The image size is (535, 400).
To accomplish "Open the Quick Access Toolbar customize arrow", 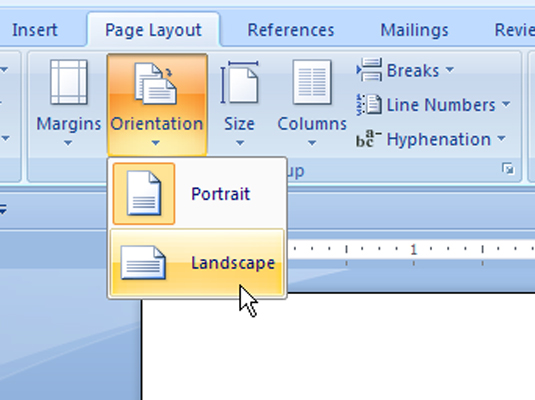I will 3,209.
